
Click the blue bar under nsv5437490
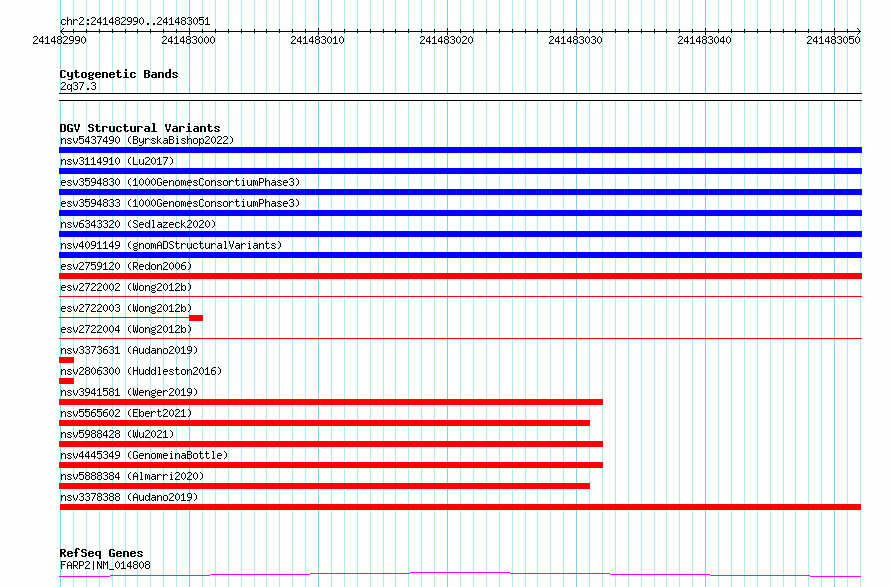[x=460, y=150]
